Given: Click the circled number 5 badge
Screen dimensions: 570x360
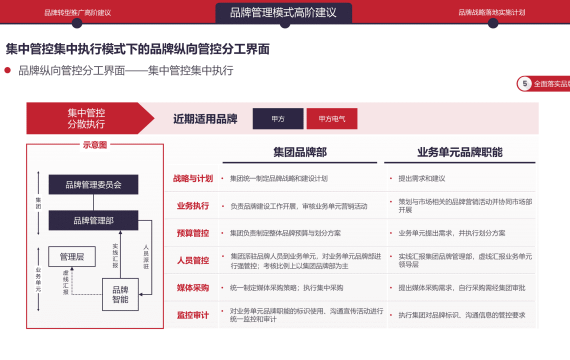Looking at the screenshot, I should click(525, 84).
